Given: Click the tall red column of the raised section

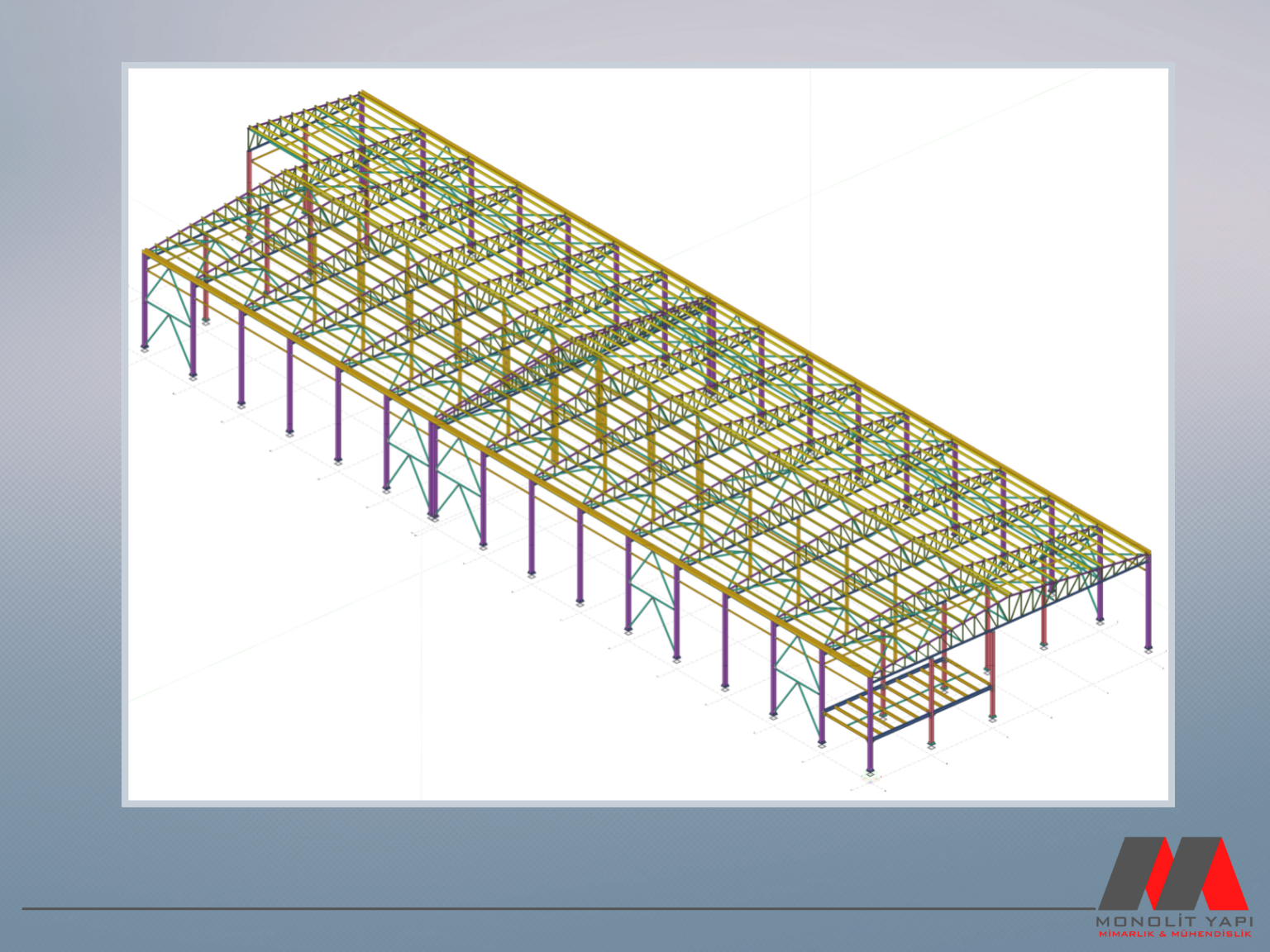Looking at the screenshot, I should 251,182.
